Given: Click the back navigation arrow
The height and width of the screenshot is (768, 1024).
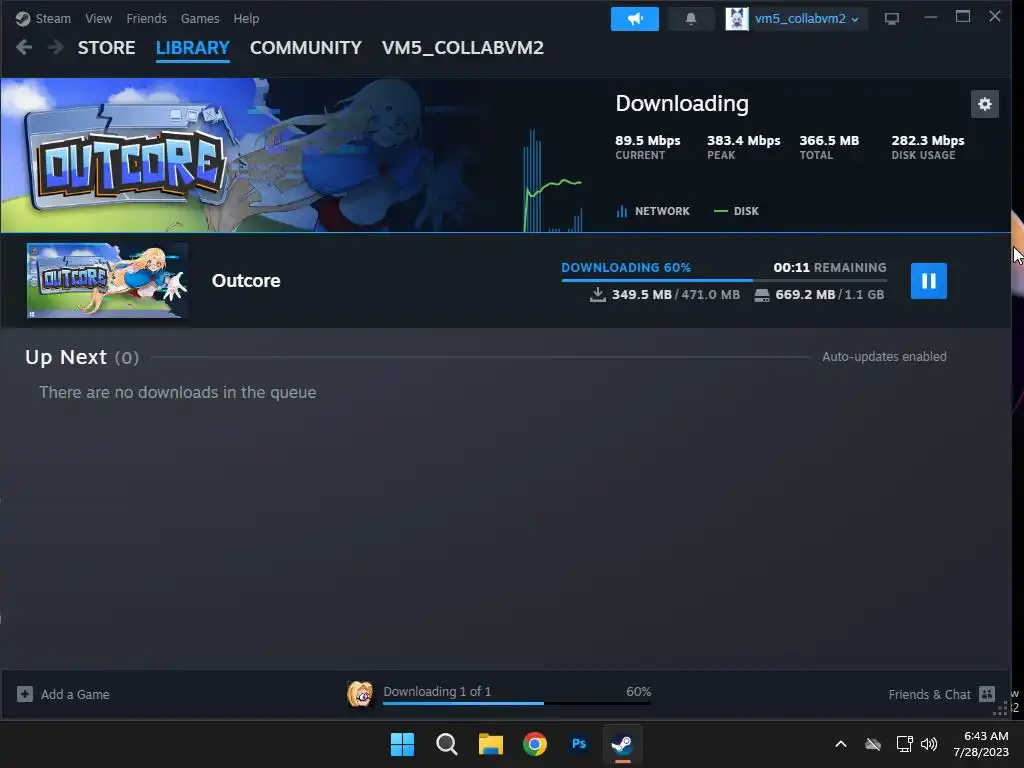Looking at the screenshot, I should click(x=24, y=47).
